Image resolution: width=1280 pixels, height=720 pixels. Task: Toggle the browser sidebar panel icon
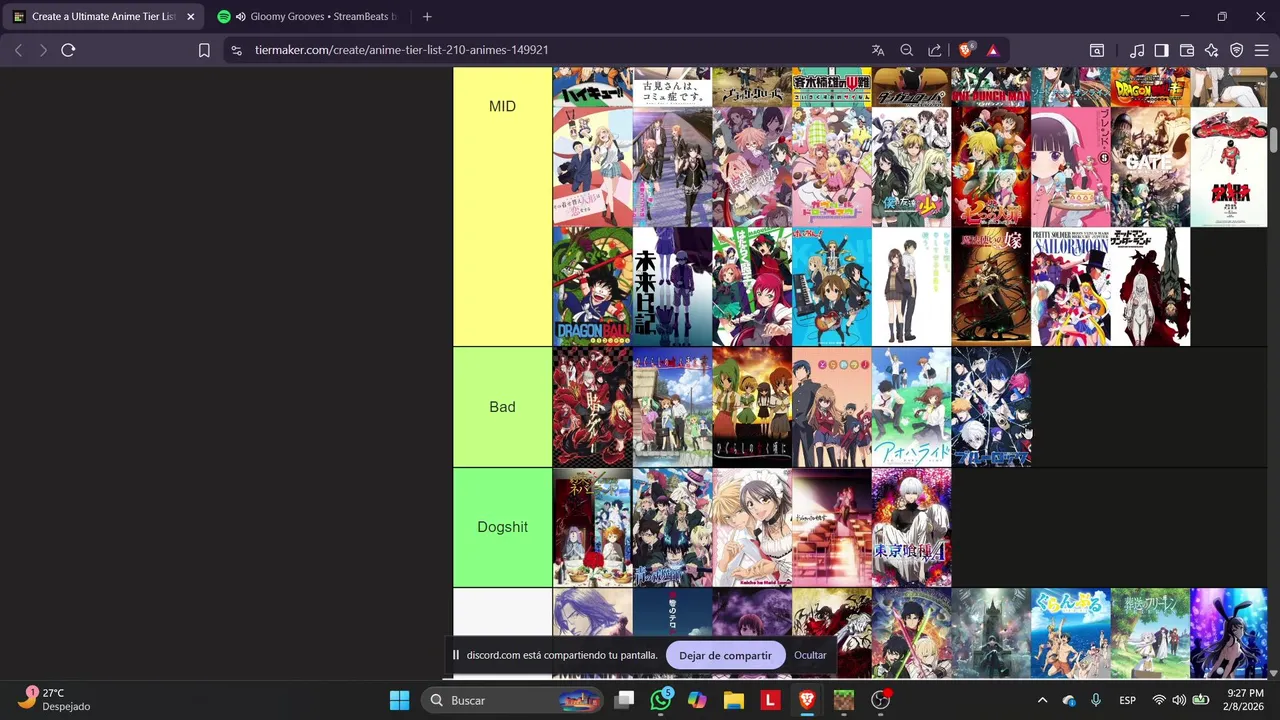point(1161,50)
